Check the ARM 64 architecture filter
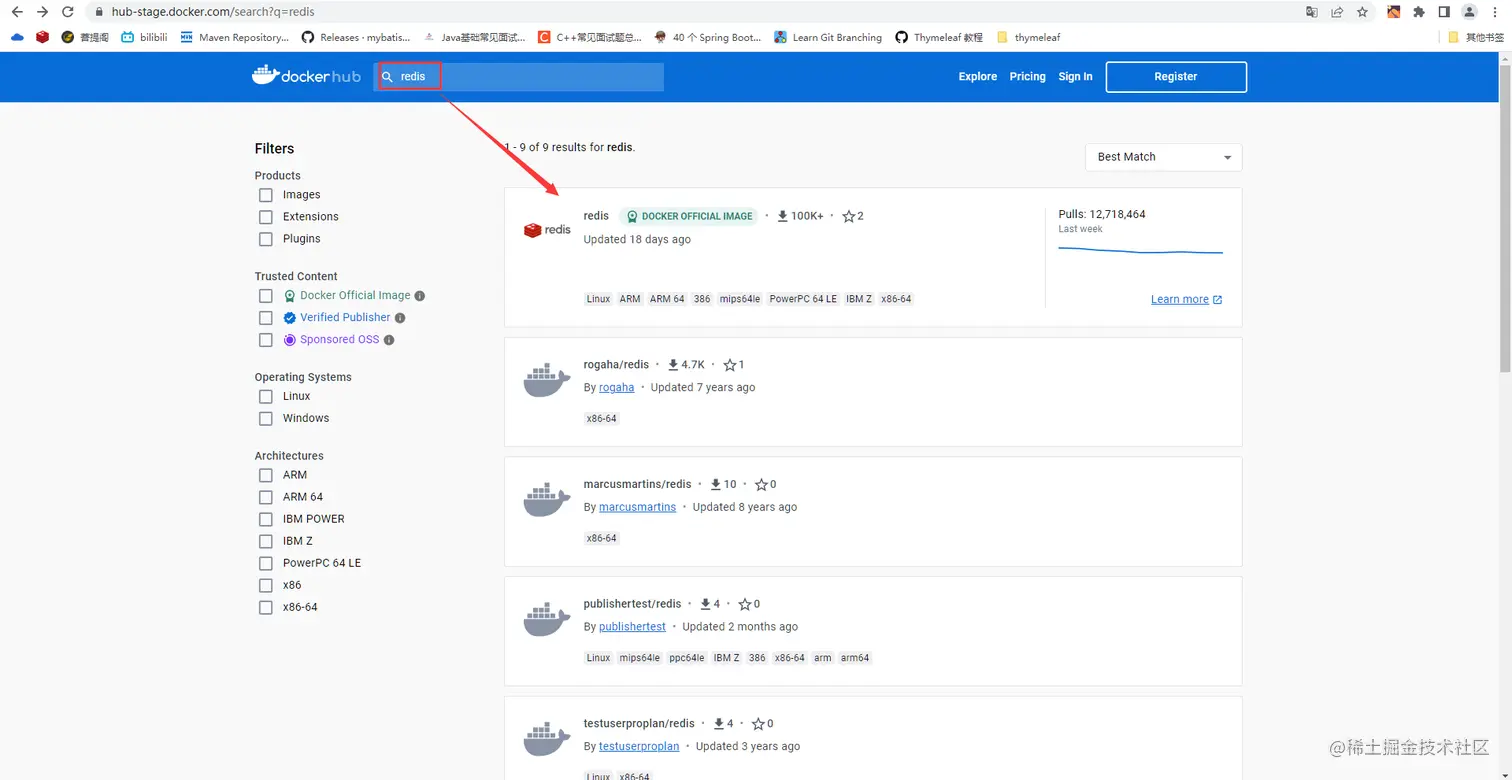The height and width of the screenshot is (780, 1512). [x=266, y=497]
